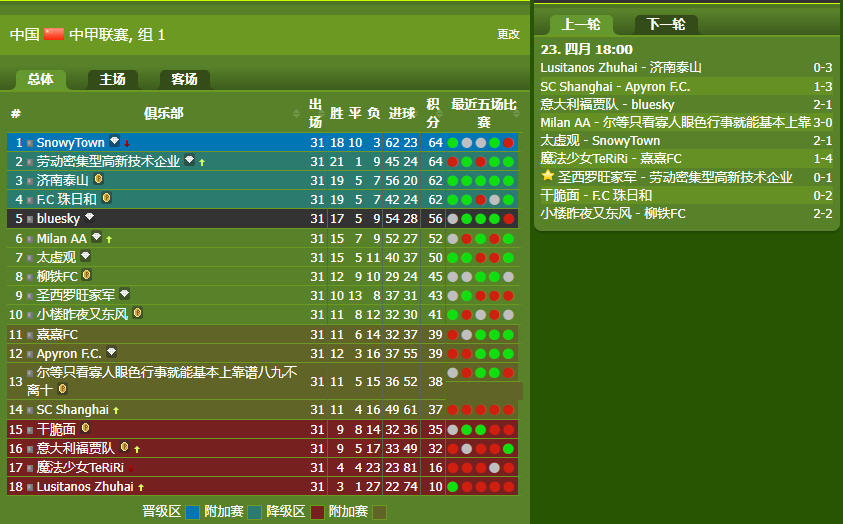Click the coin badge beside 干脆面

tap(85, 428)
